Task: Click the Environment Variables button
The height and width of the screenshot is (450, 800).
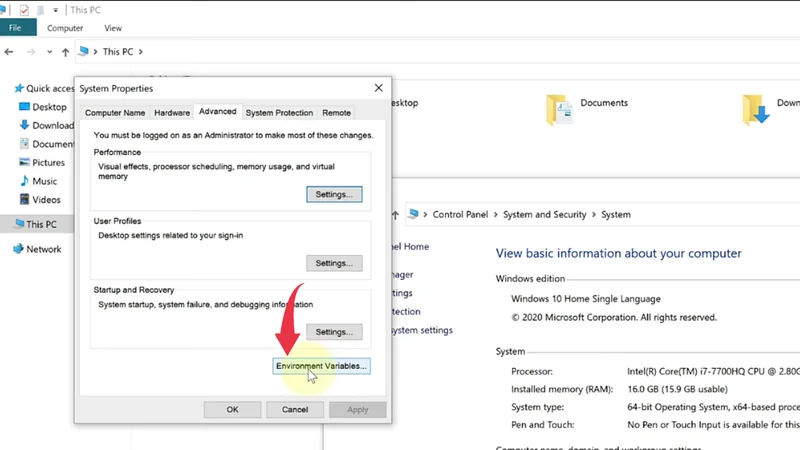Action: pos(322,366)
